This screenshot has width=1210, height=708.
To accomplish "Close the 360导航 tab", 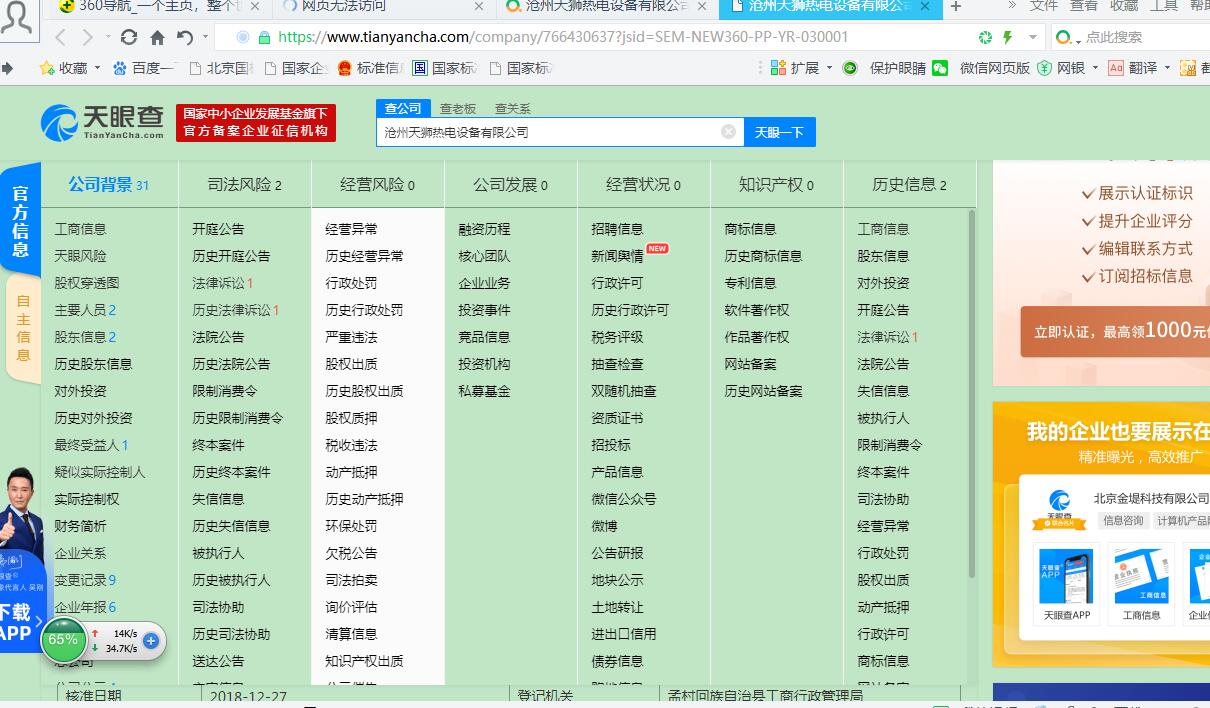I will tap(254, 7).
